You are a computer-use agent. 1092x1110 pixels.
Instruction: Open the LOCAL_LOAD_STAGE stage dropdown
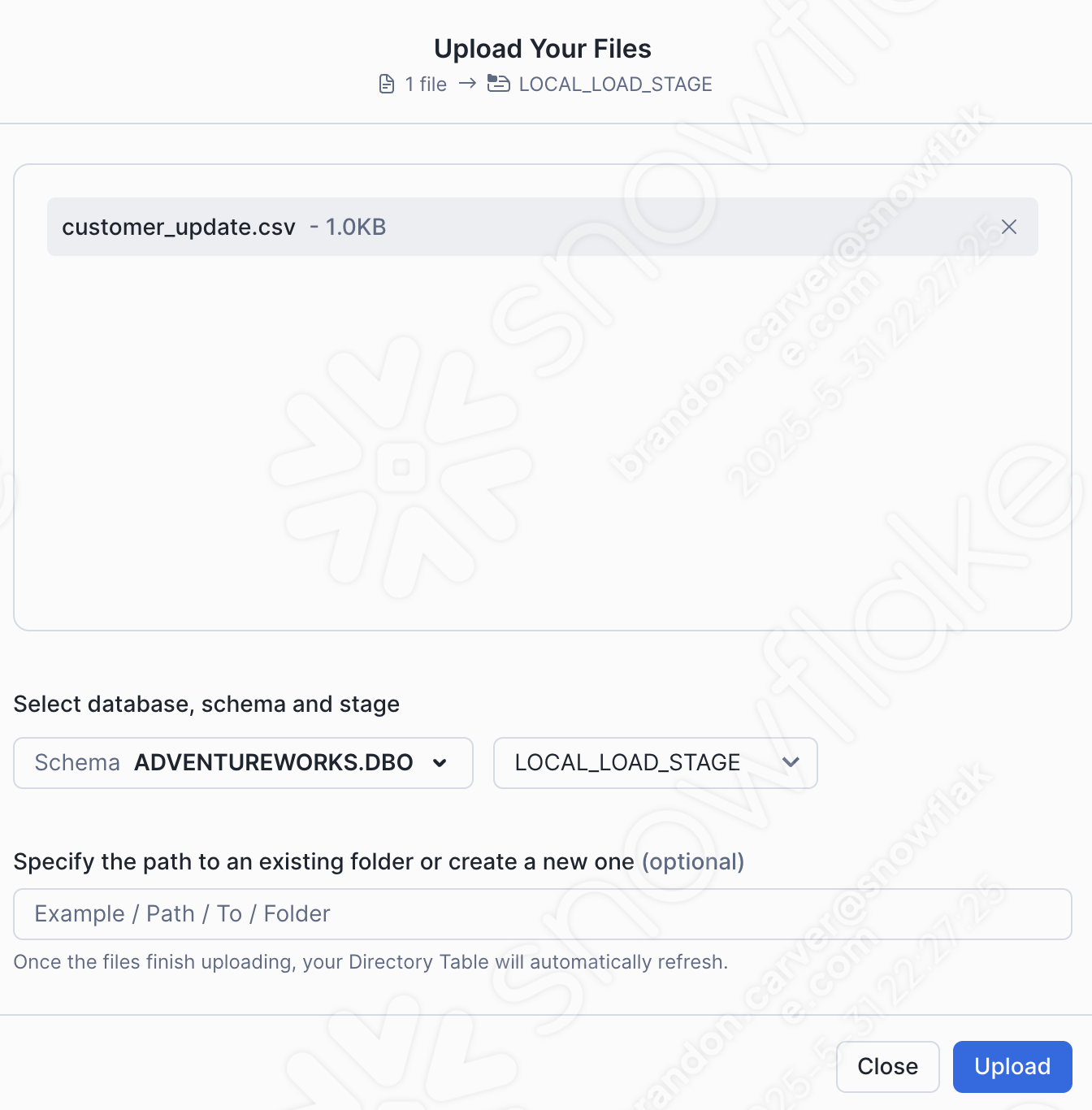655,763
